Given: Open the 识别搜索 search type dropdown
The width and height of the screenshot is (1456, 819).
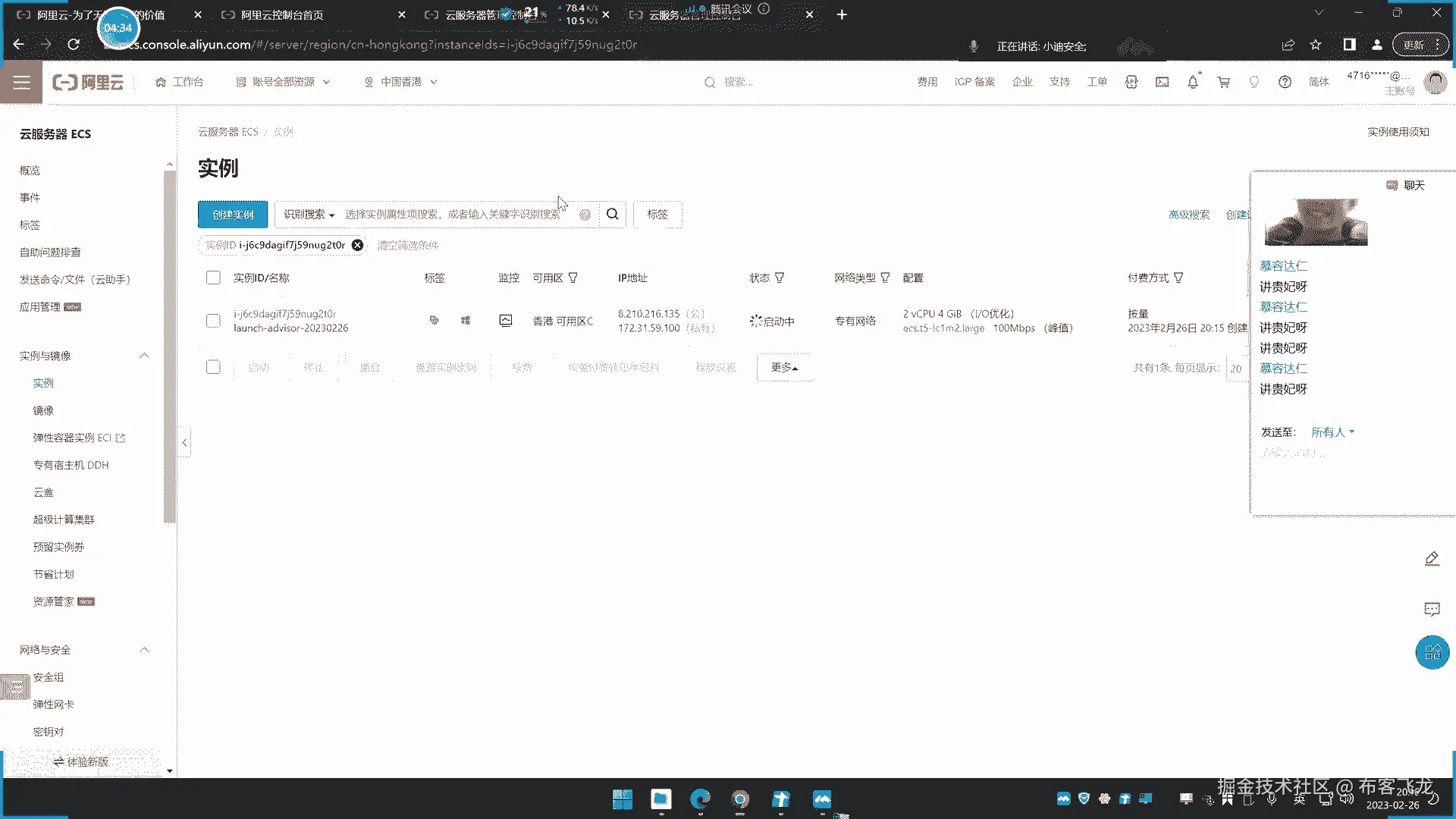Looking at the screenshot, I should pos(309,215).
